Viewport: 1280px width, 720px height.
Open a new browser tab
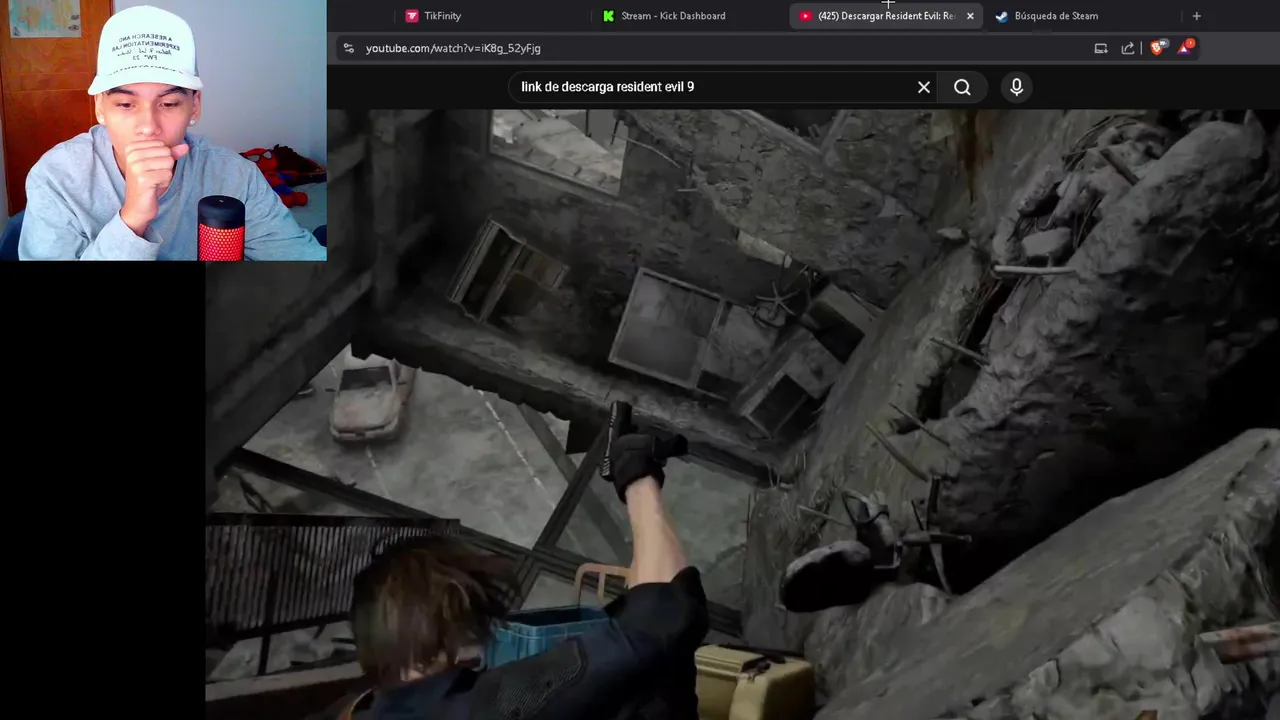pyautogui.click(x=1196, y=16)
